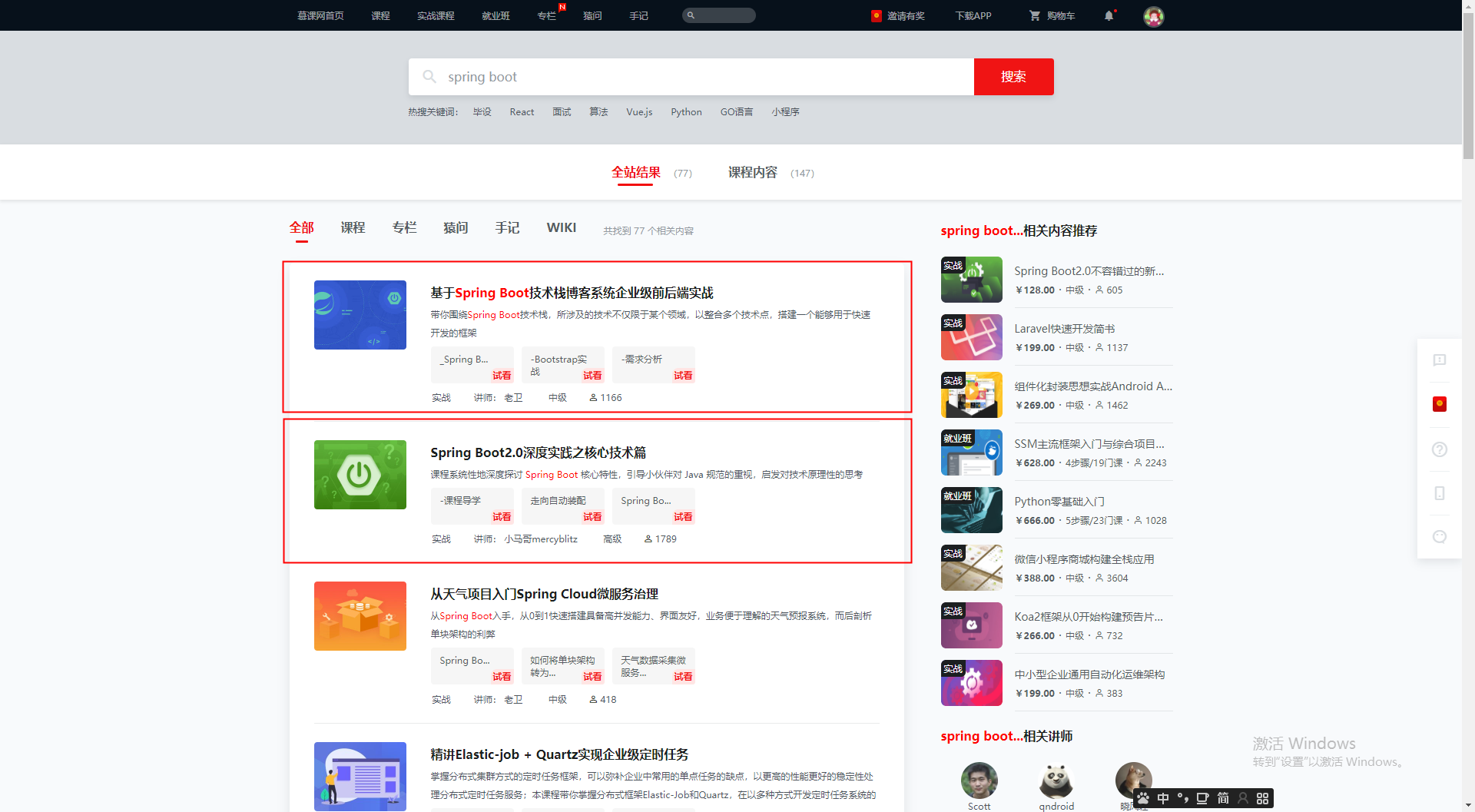Viewport: 1475px width, 812px height.
Task: Open the help question mark icon in the floating sidebar
Action: 1440,449
